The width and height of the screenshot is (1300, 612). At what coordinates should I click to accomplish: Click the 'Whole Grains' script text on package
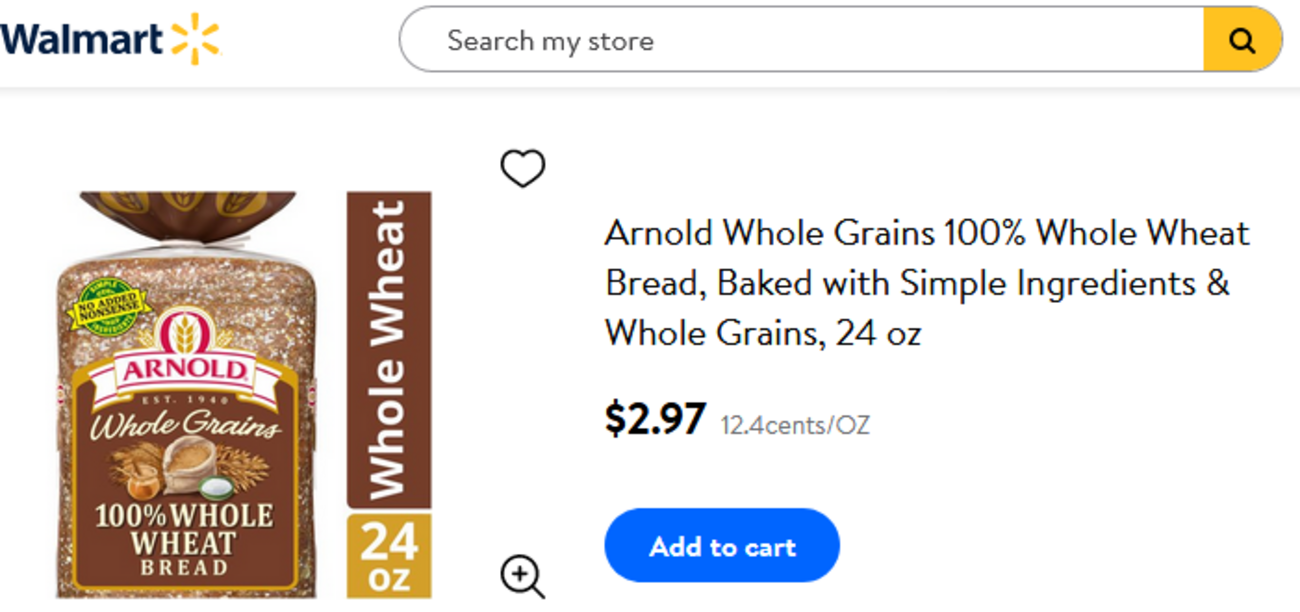coord(185,426)
